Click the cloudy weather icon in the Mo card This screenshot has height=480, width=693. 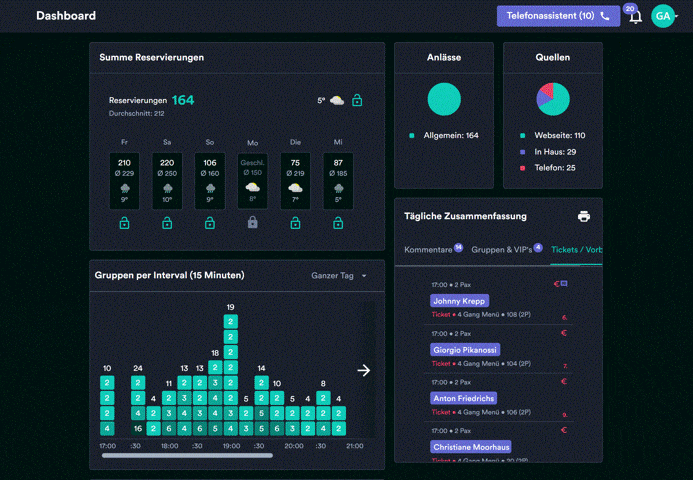click(x=252, y=187)
